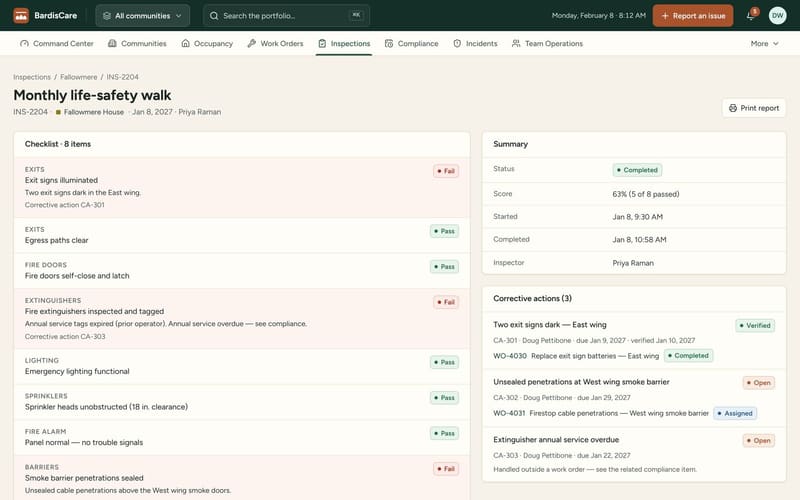This screenshot has width=800, height=500.
Task: Open the Compliance tab
Action: click(x=411, y=43)
